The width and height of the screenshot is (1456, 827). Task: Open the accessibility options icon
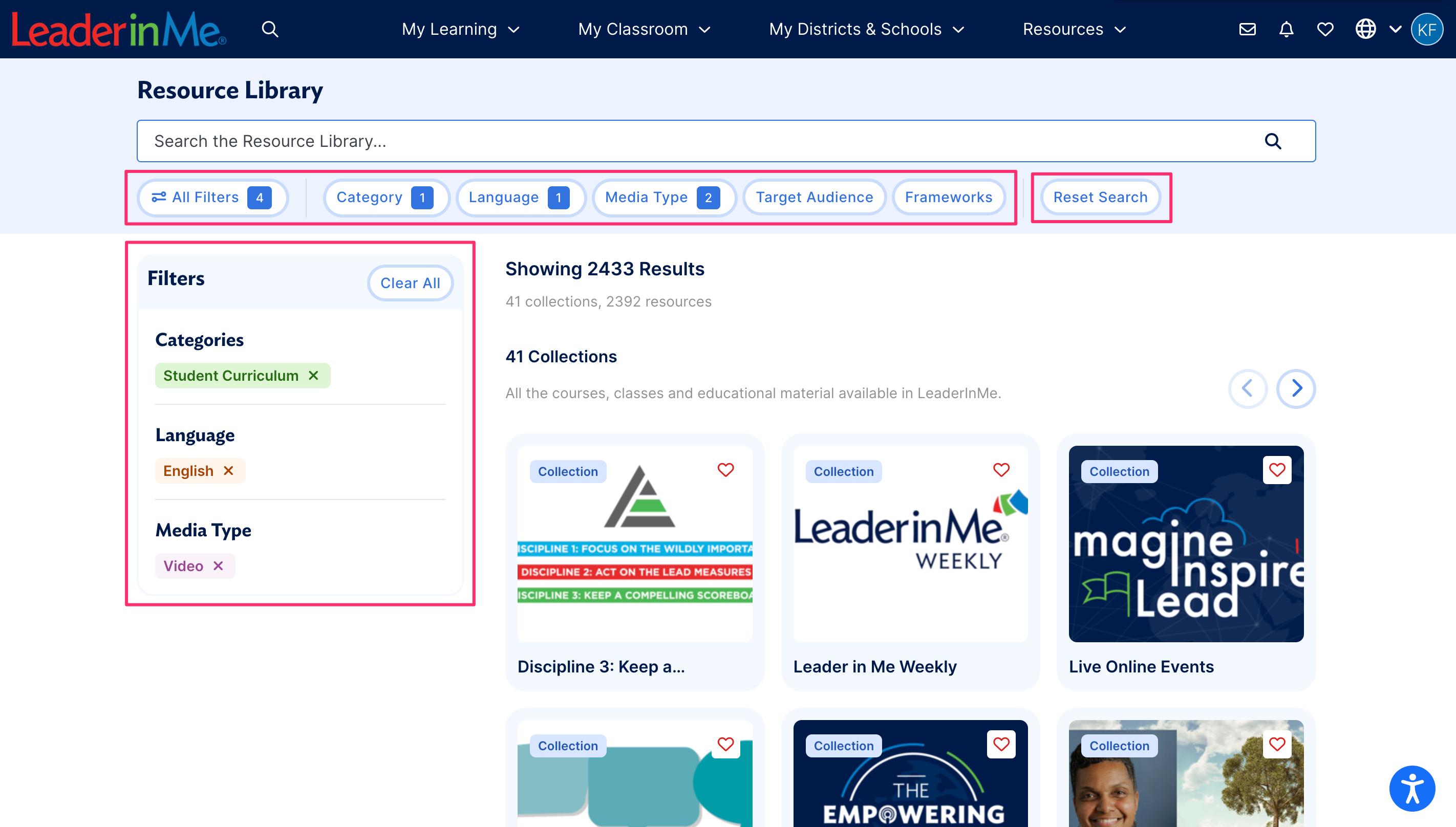point(1412,789)
